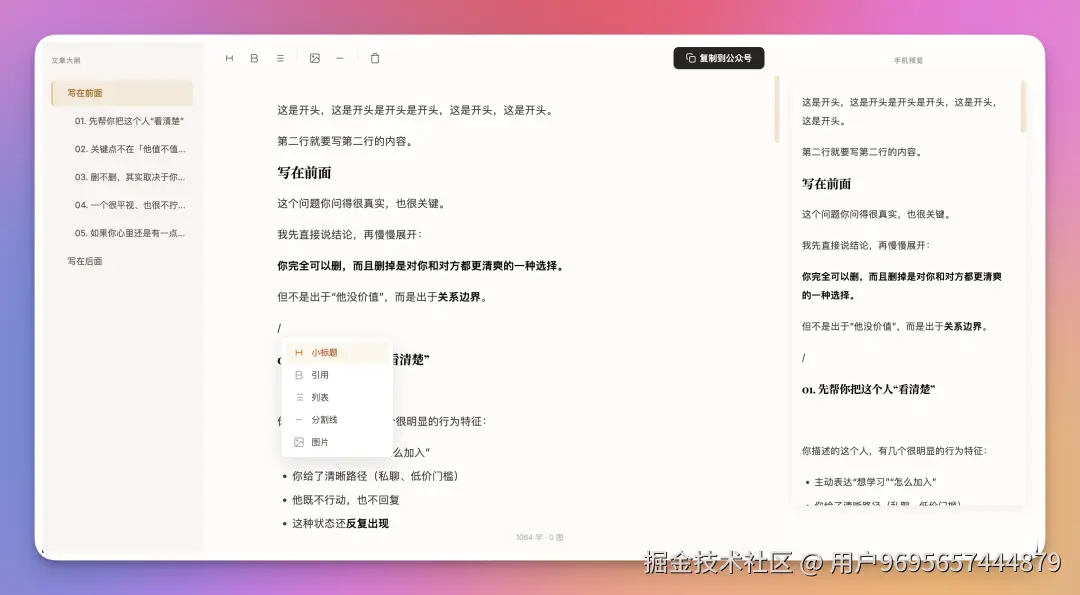Click the trash icon to delete content
Viewport: 1080px width, 595px height.
coord(375,58)
